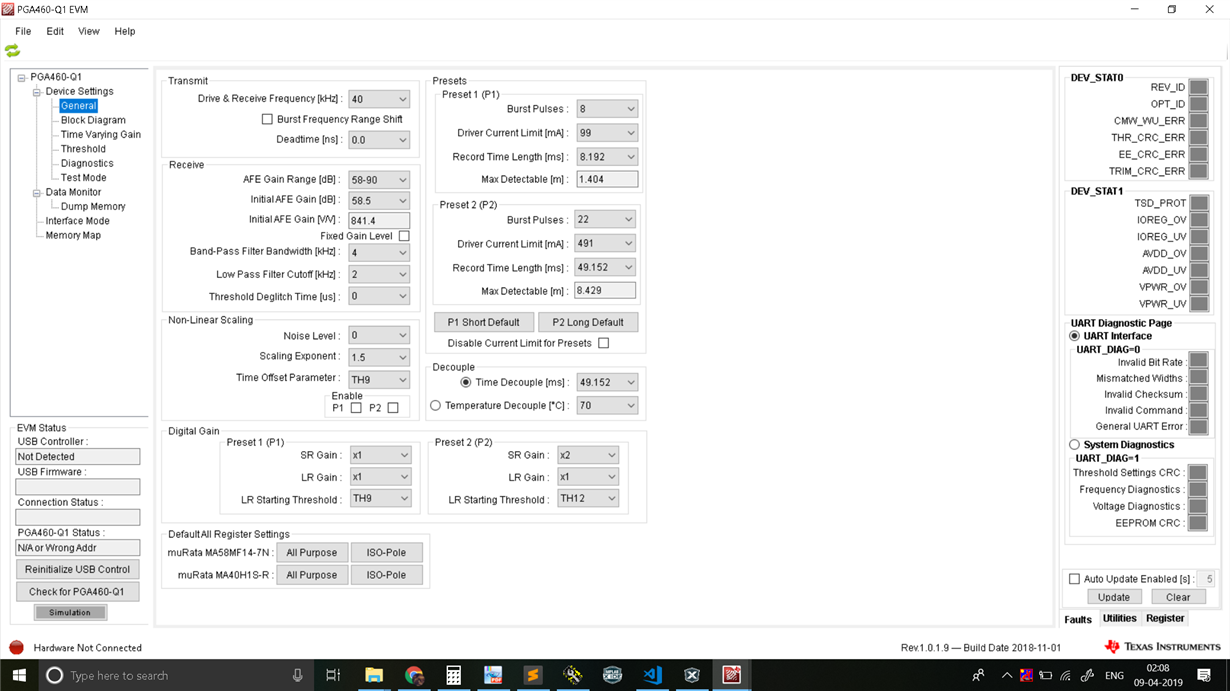
Task: Open the Windows Start menu
Action: 18,675
